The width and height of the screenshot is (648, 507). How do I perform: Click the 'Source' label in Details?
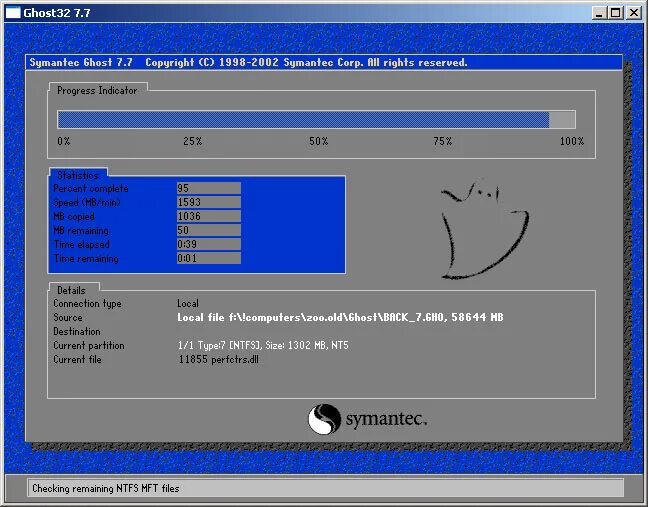[68, 317]
